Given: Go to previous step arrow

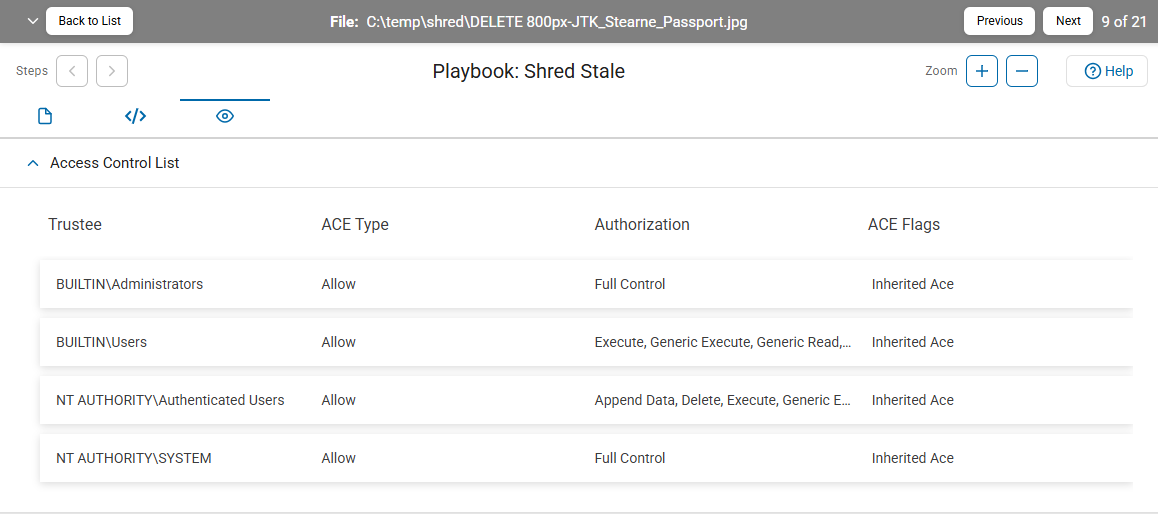Looking at the screenshot, I should (x=72, y=71).
